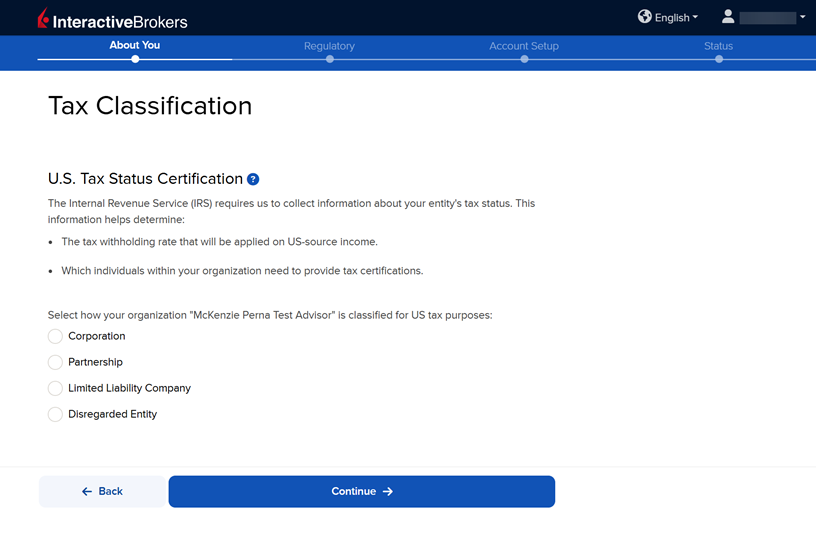
Task: Click the Status step label
Action: 718,46
